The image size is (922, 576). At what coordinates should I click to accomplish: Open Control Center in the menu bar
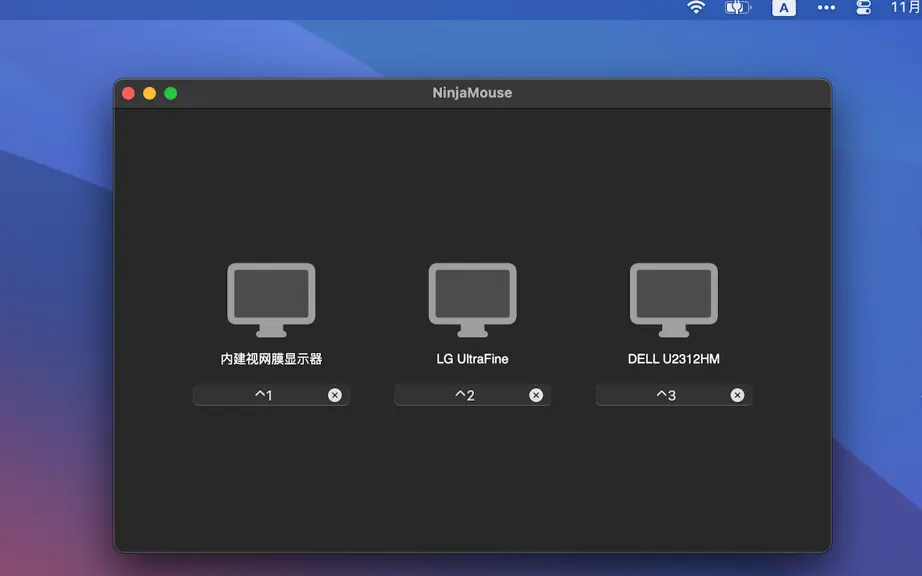(x=863, y=8)
